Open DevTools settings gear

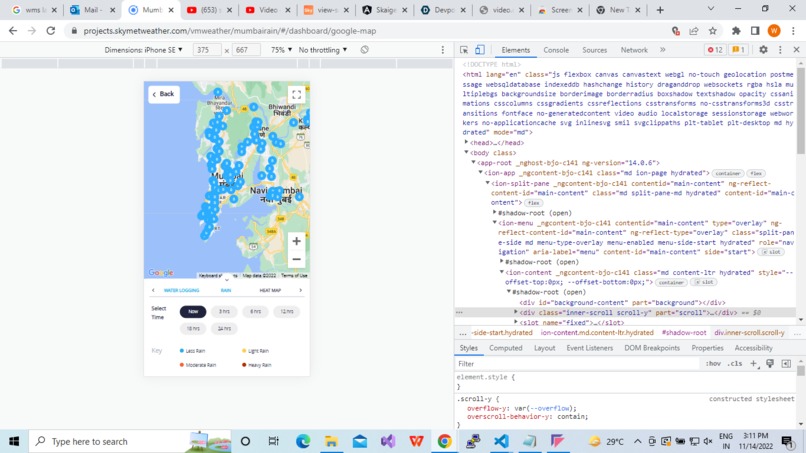[763, 50]
